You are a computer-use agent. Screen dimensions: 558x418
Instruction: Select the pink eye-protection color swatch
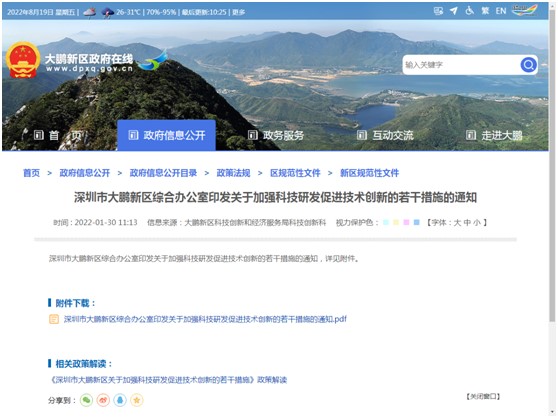(x=406, y=223)
